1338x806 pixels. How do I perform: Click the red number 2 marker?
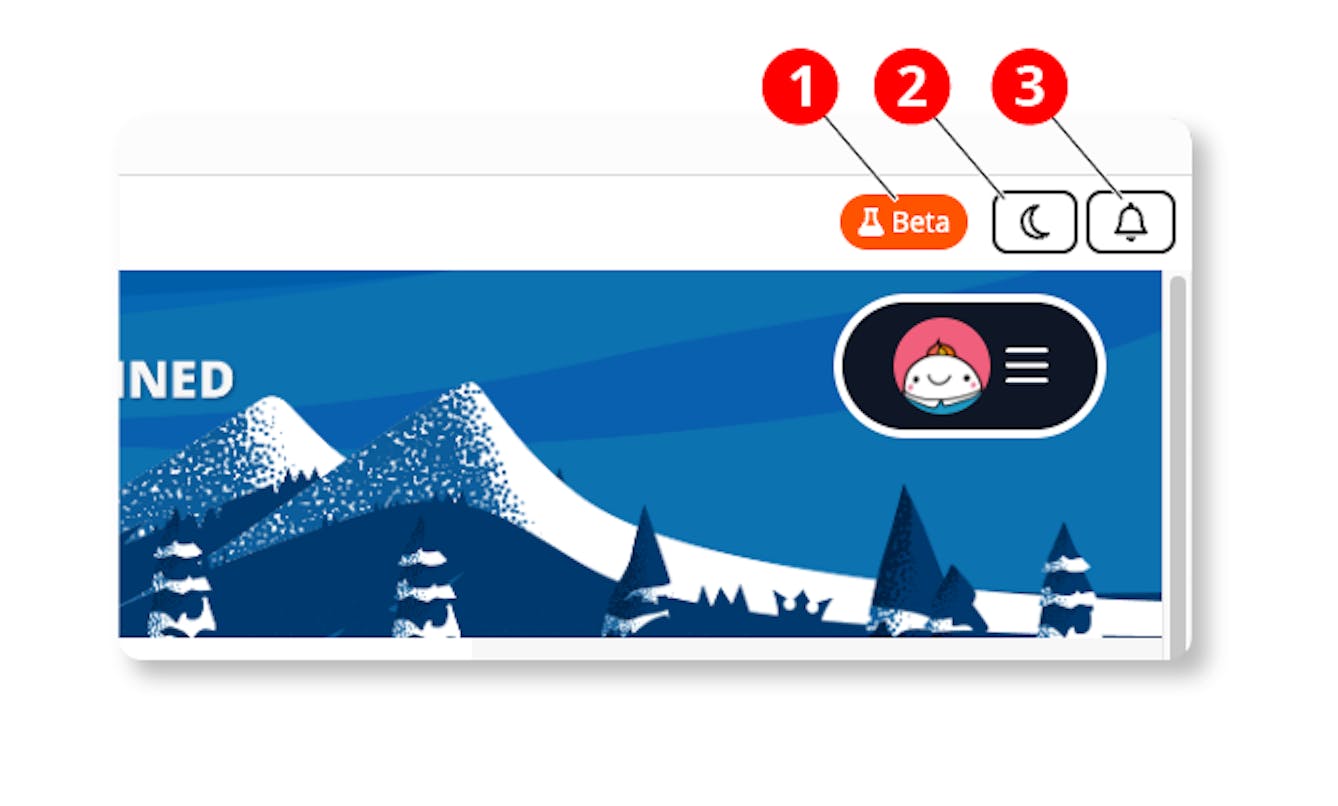[x=912, y=88]
